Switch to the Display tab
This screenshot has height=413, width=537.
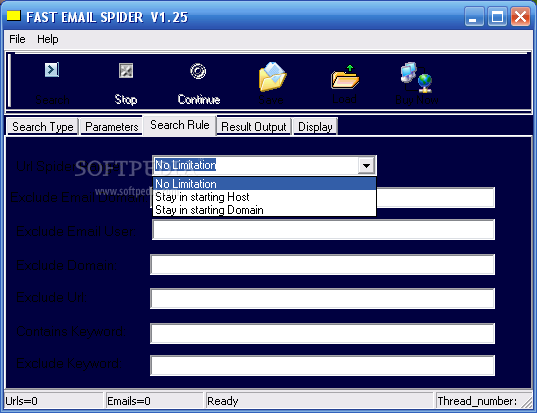(x=315, y=127)
